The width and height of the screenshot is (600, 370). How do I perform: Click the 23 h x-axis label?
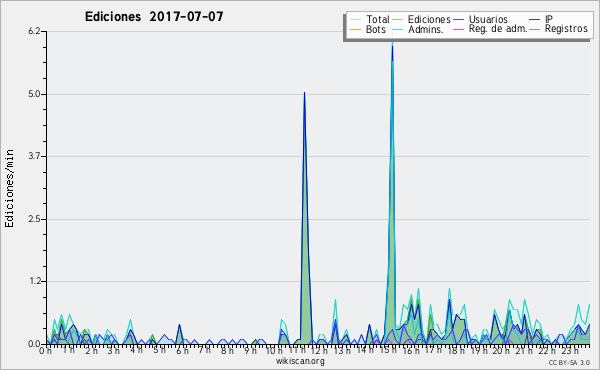[569, 351]
